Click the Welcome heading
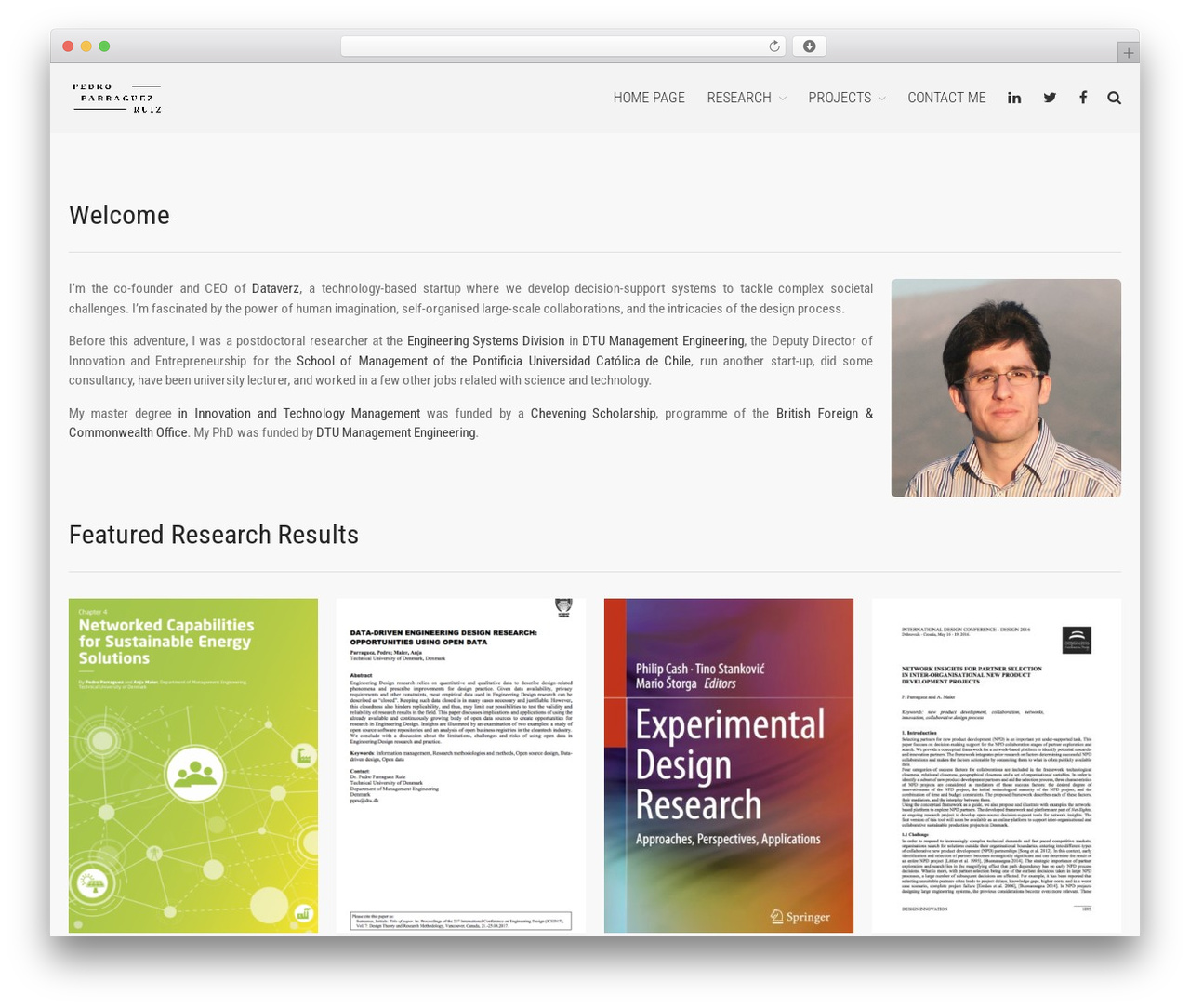1190x1008 pixels. (119, 215)
